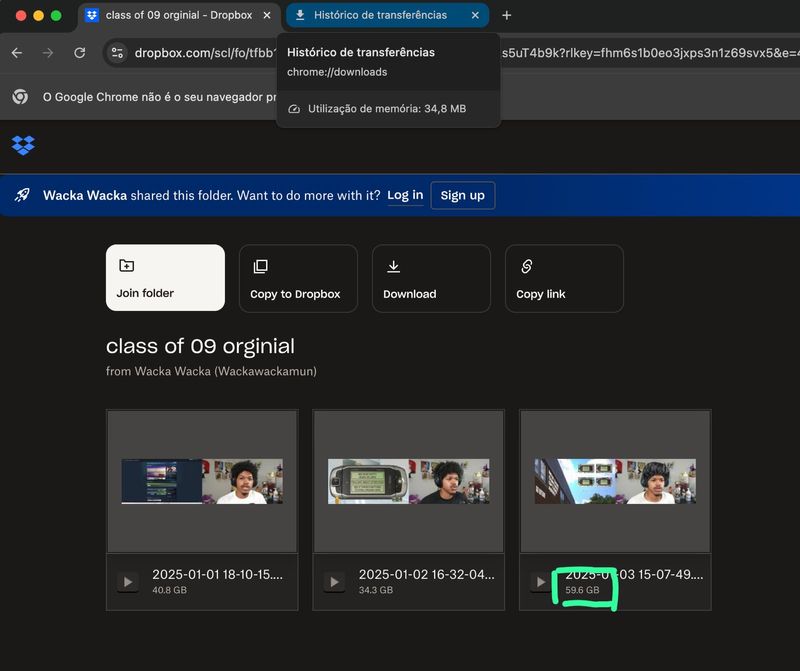The width and height of the screenshot is (800, 671).
Task: Open site information icon in address bar
Action: pyautogui.click(x=117, y=53)
